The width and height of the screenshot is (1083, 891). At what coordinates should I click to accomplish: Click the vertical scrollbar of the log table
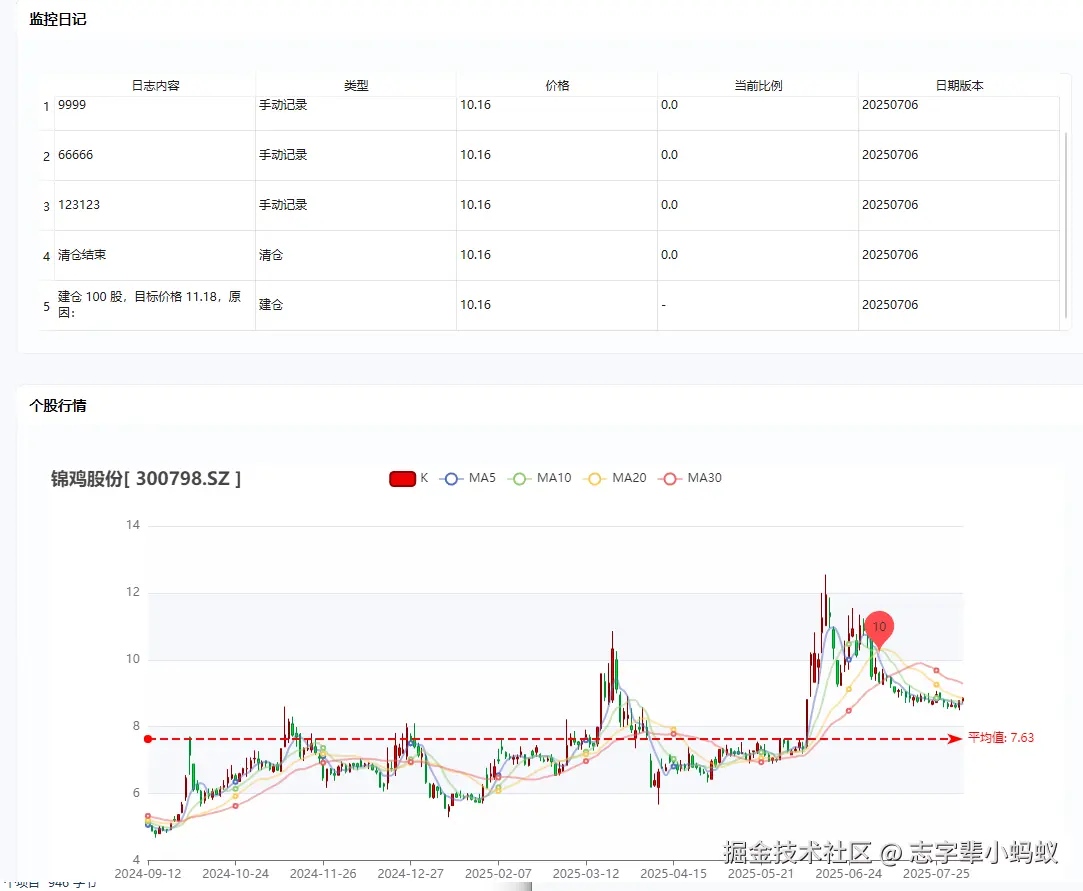1066,224
